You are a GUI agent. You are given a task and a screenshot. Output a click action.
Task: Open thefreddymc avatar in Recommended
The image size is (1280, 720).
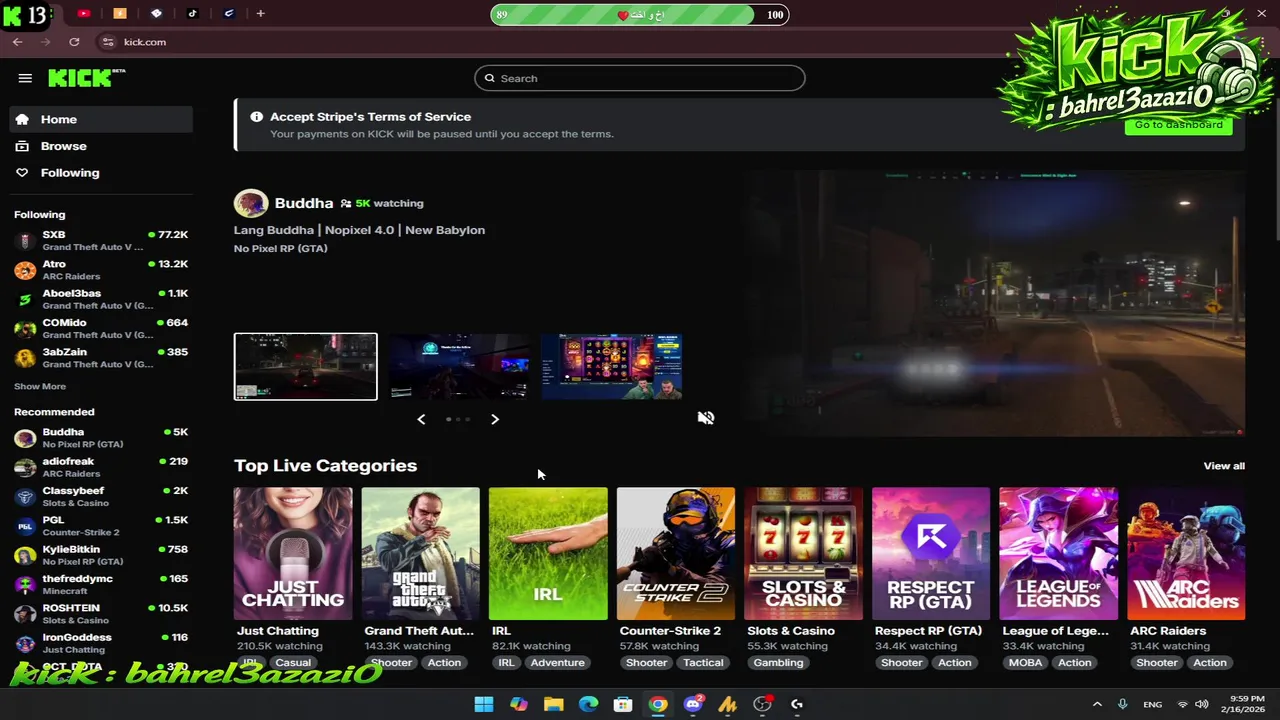pos(25,584)
